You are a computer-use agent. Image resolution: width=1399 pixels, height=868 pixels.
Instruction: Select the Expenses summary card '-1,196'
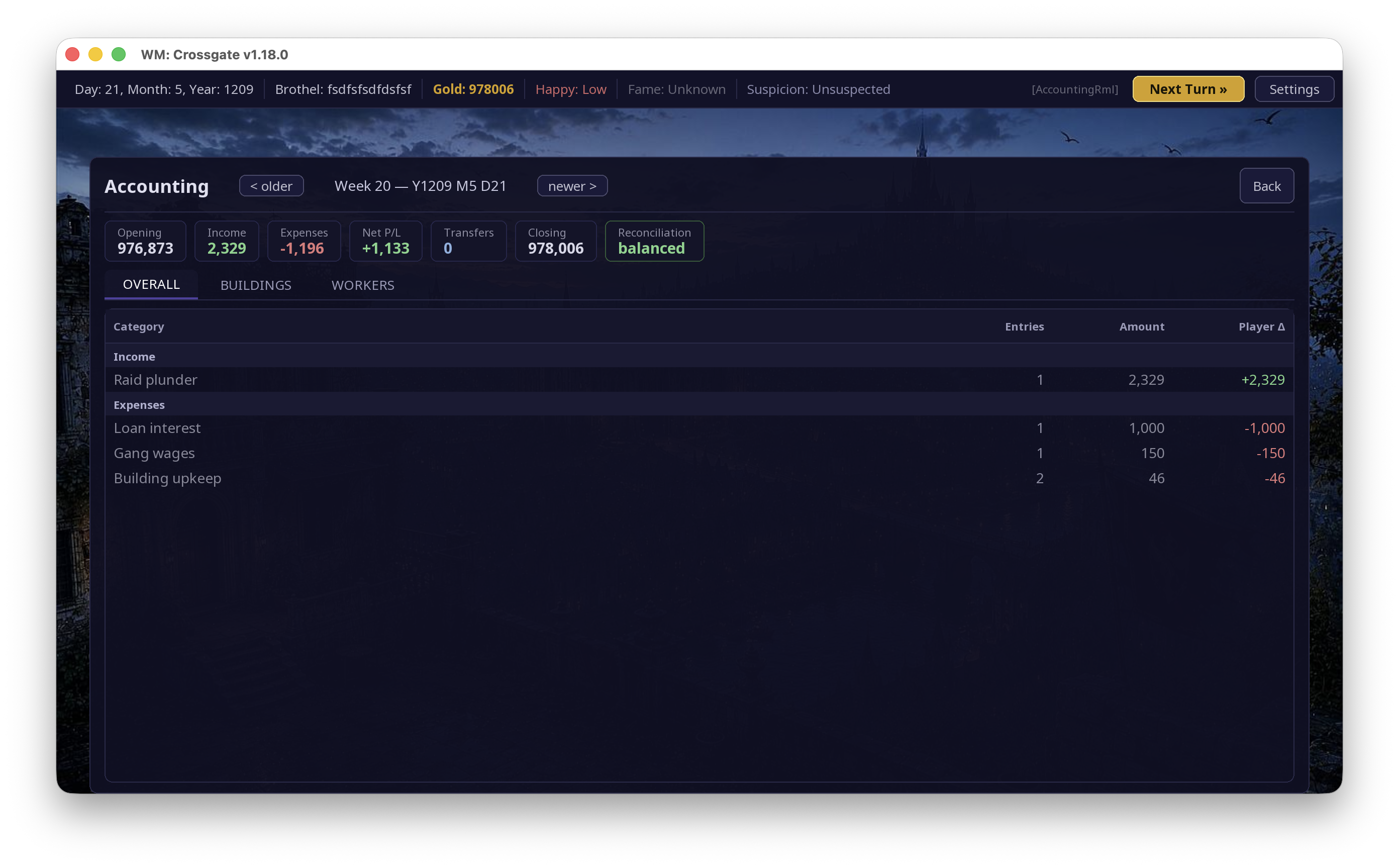click(304, 241)
